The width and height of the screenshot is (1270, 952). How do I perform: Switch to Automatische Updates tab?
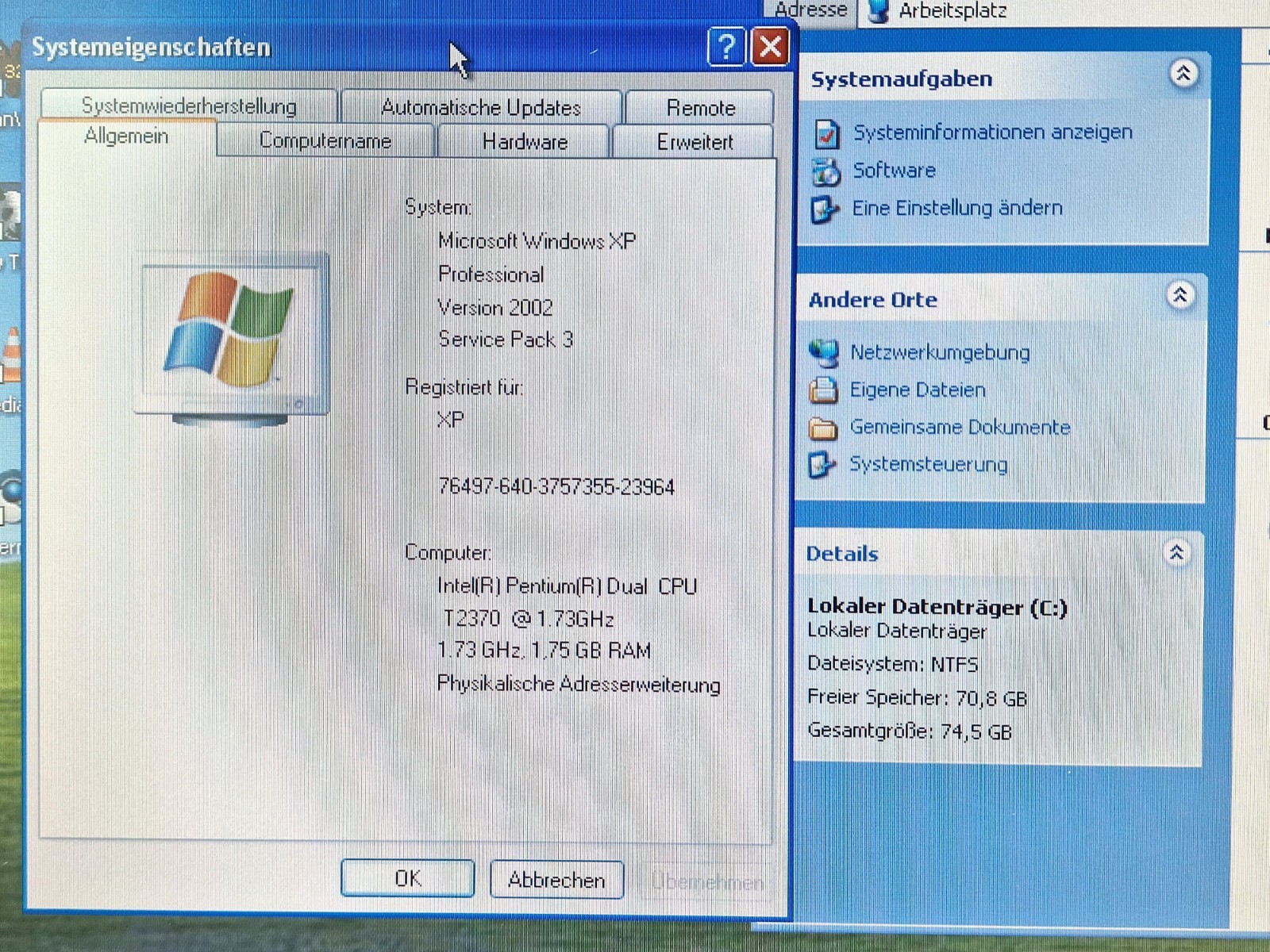pos(481,107)
